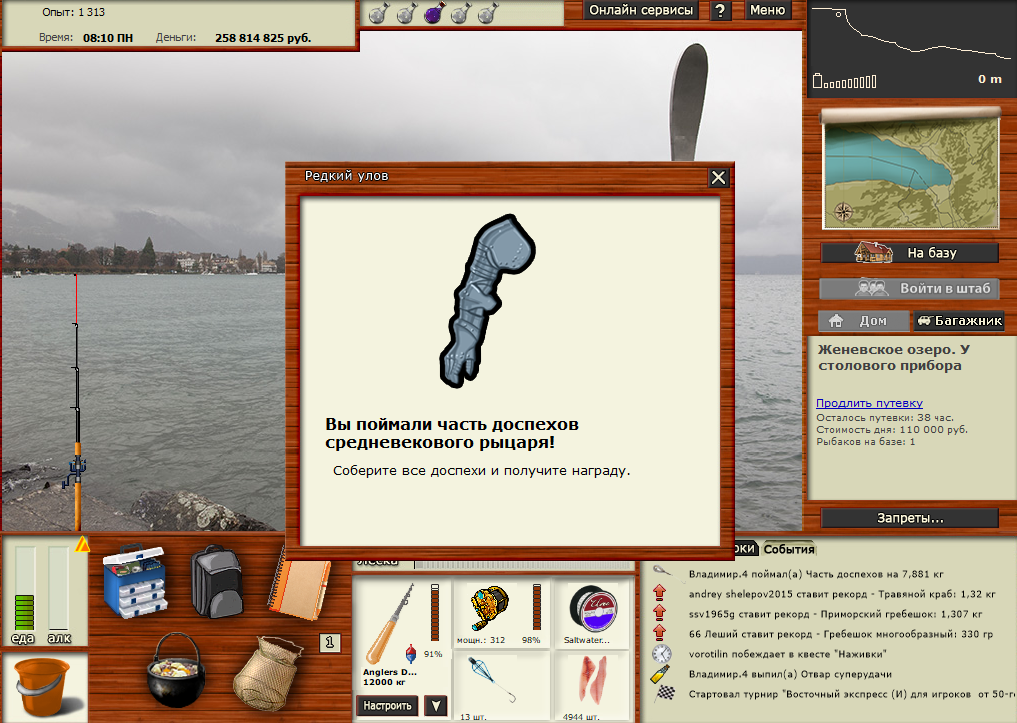Viewport: 1017px width, 723px height.
Task: Click the purple potion flask
Action: click(434, 12)
